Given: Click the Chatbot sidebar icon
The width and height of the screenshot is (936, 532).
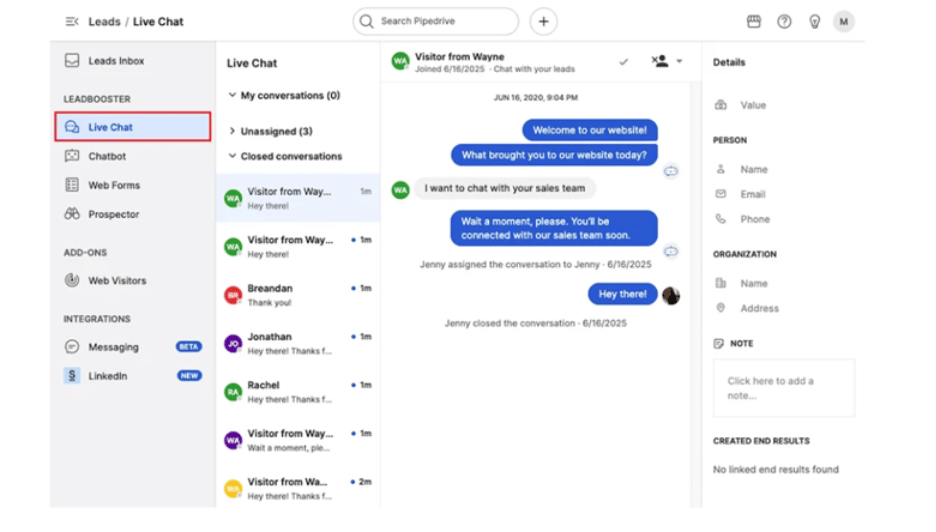Looking at the screenshot, I should coord(72,156).
